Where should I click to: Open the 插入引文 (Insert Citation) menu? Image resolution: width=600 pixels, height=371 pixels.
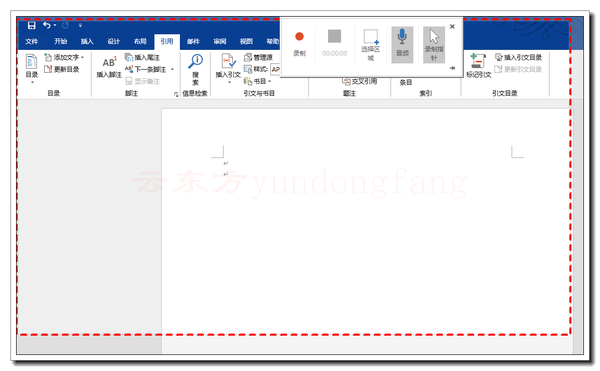[x=228, y=69]
